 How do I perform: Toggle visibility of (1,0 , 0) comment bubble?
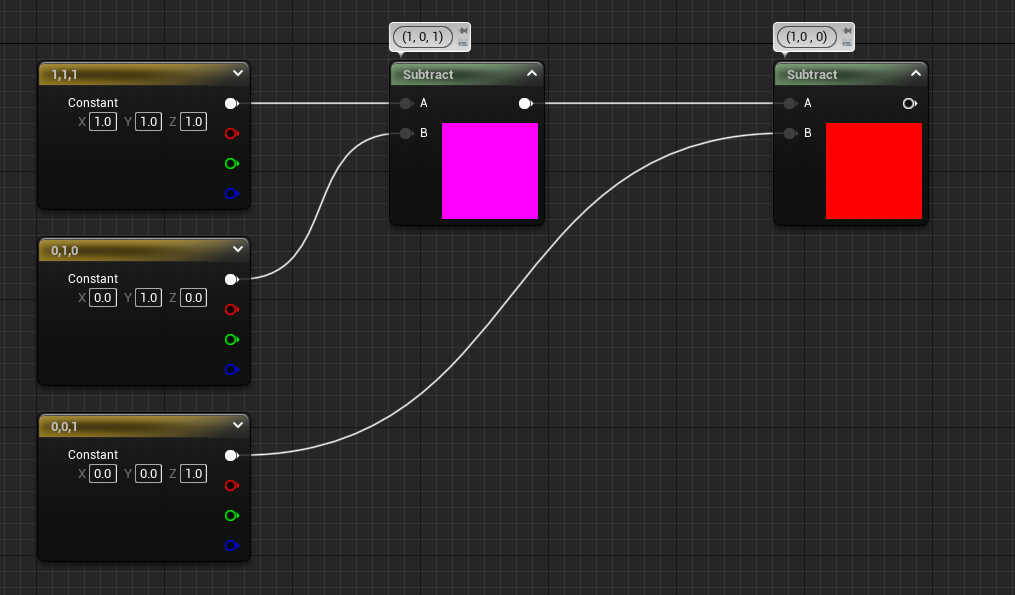846,44
